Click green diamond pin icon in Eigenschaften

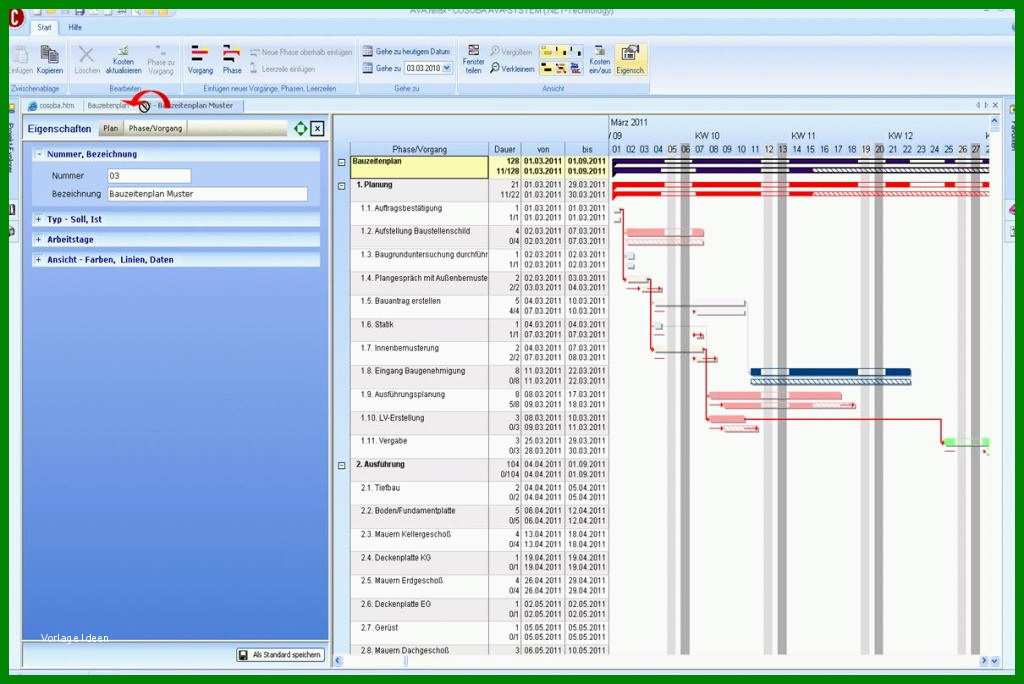pyautogui.click(x=300, y=129)
